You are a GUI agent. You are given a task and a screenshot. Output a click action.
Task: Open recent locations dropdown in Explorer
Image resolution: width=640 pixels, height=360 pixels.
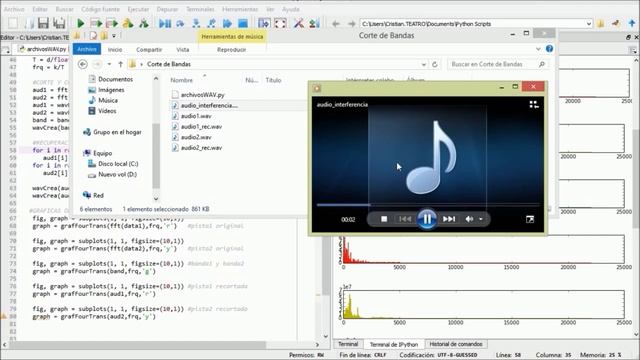tap(109, 64)
